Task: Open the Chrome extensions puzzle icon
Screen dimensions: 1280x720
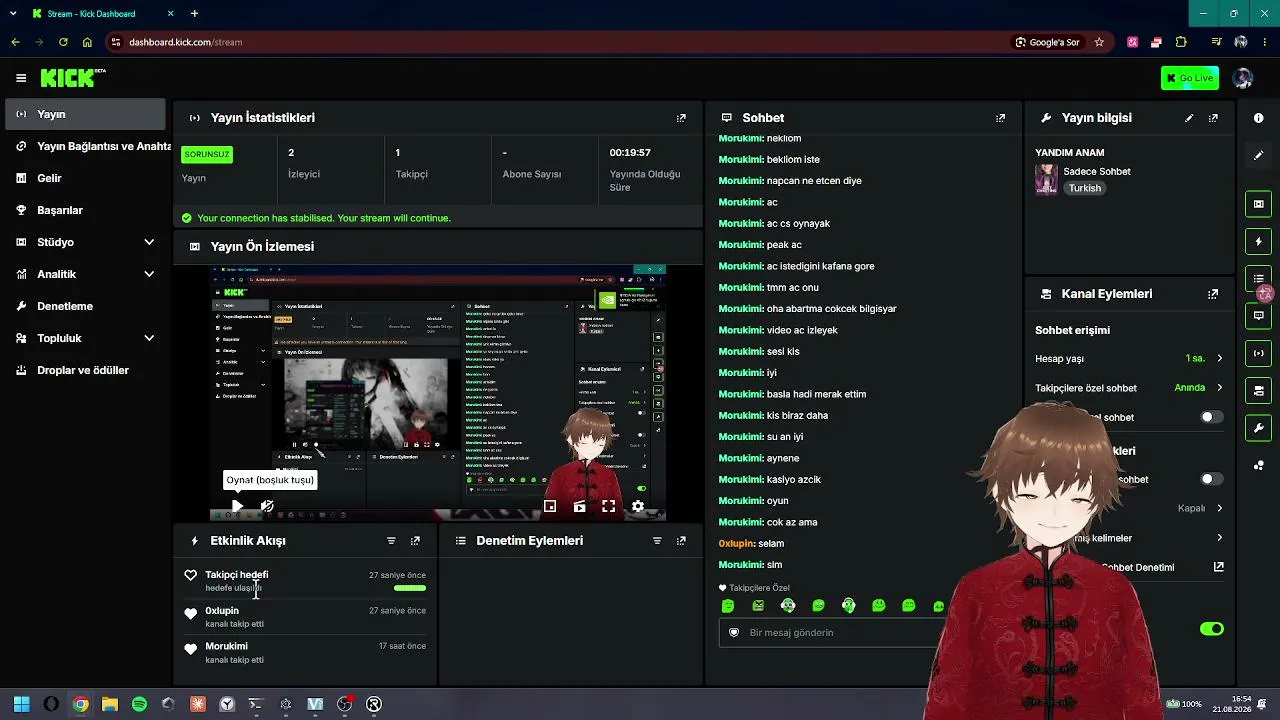Action: 1181,42
